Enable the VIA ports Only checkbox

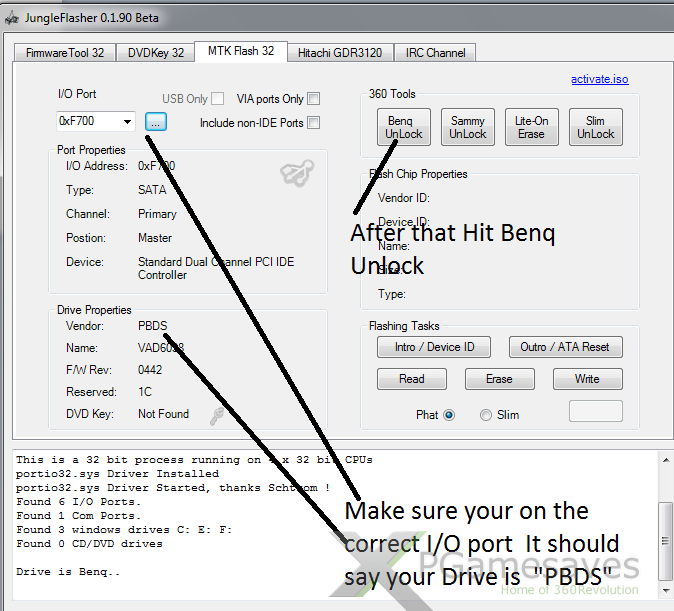pyautogui.click(x=314, y=99)
